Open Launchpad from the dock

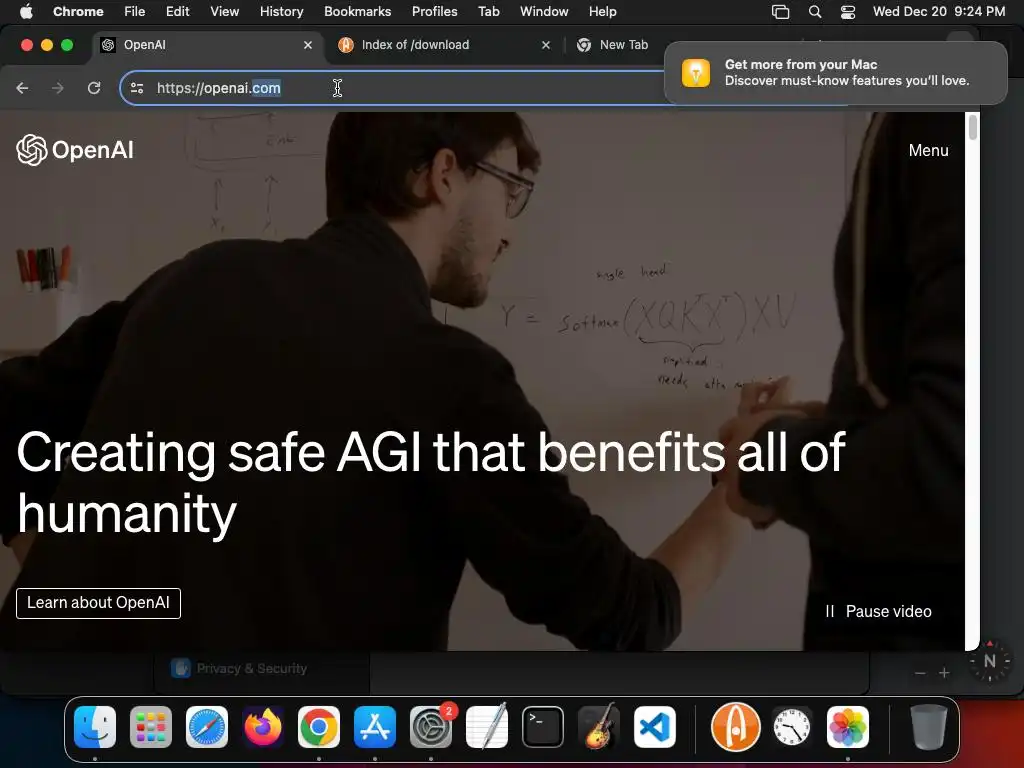151,727
